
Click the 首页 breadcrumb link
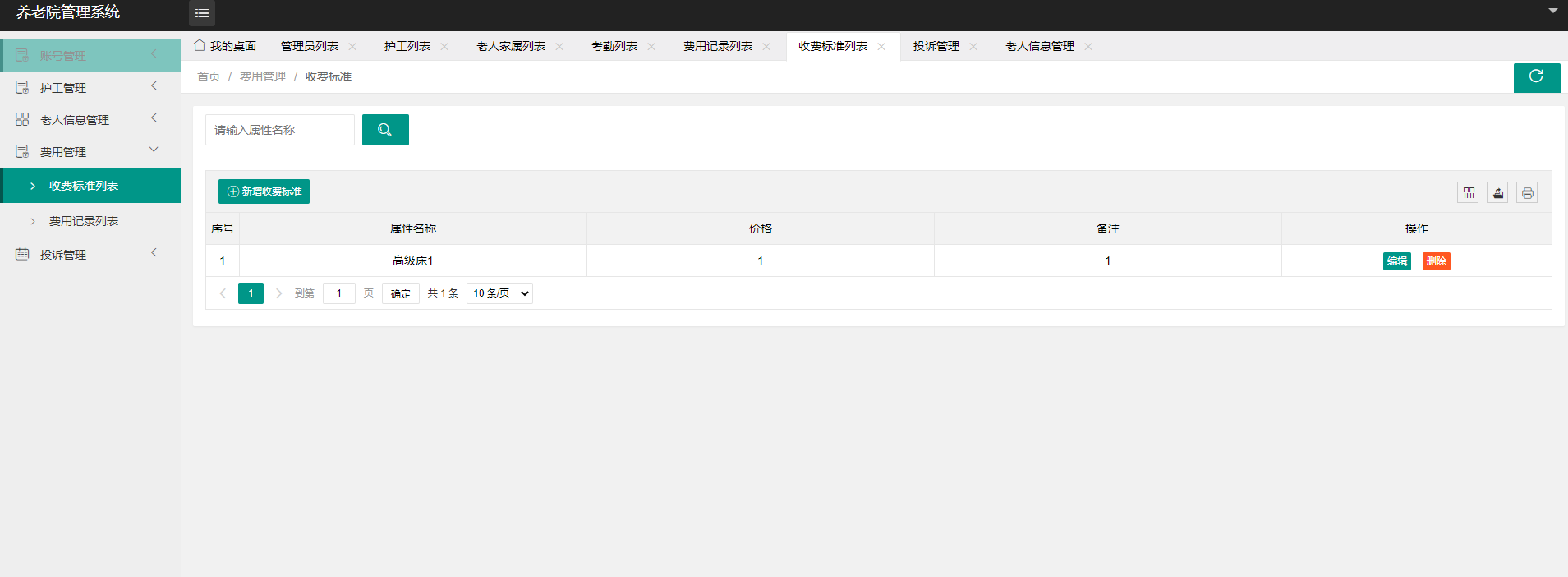click(209, 76)
